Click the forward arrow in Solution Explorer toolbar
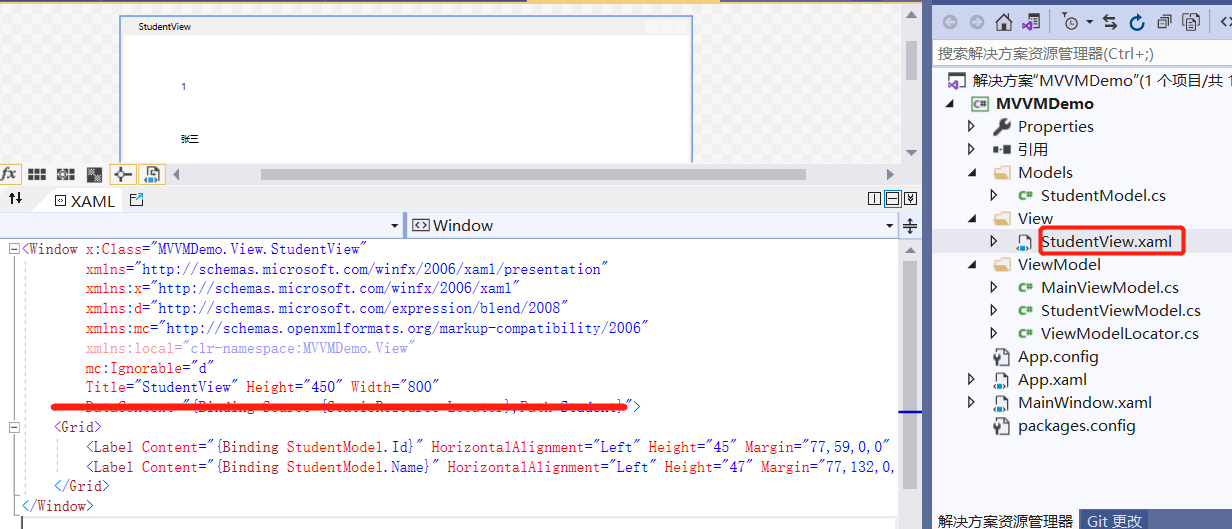The width and height of the screenshot is (1232, 529). pyautogui.click(x=976, y=22)
